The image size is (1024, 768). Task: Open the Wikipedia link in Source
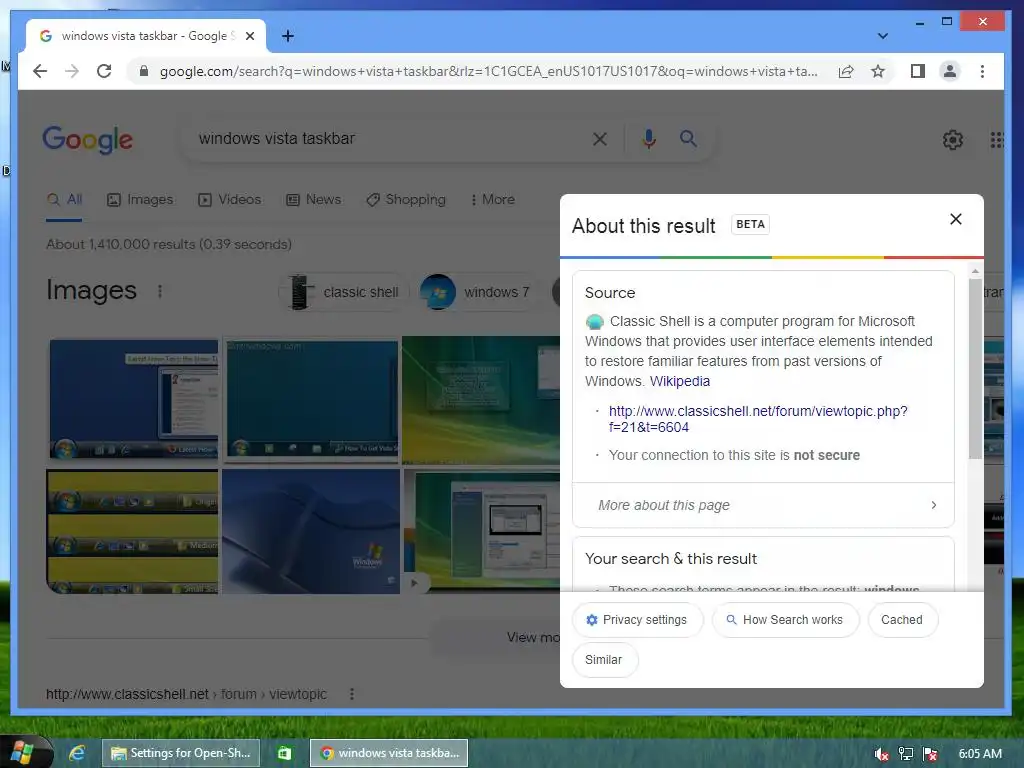[679, 381]
